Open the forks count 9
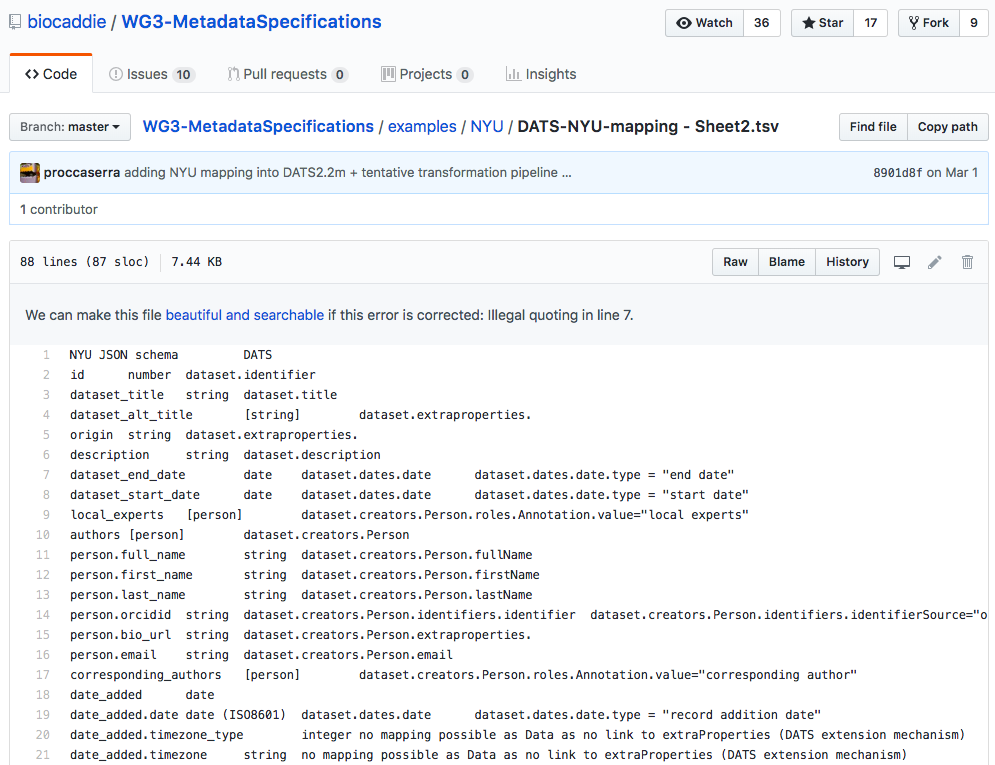Screen dimensions: 995x765 (973, 23)
